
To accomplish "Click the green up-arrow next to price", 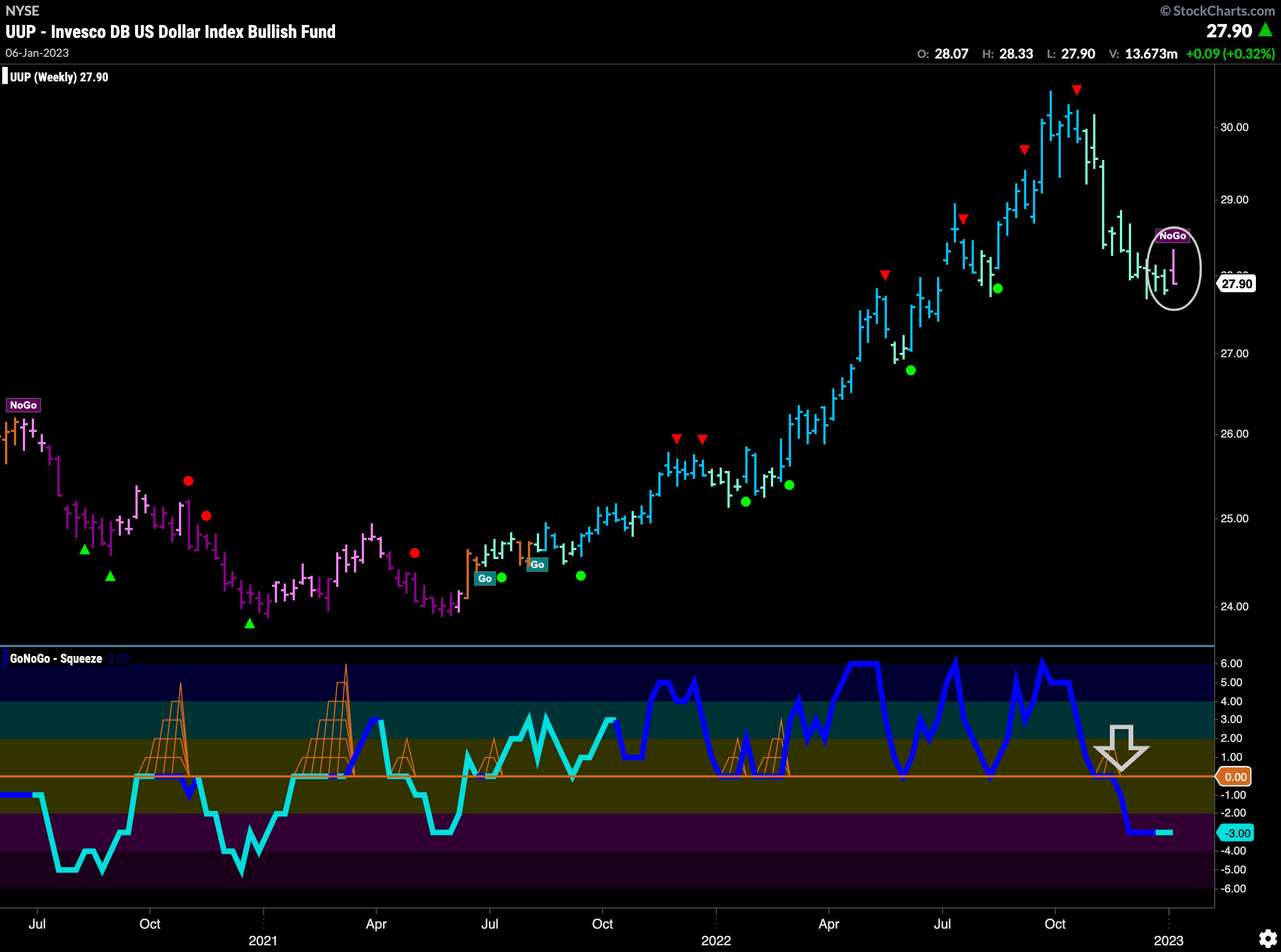I will [1265, 30].
